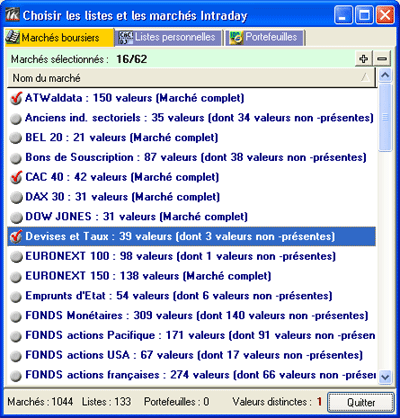Select row text 'DAX 30 : 31 valeurs'

click(x=76, y=197)
